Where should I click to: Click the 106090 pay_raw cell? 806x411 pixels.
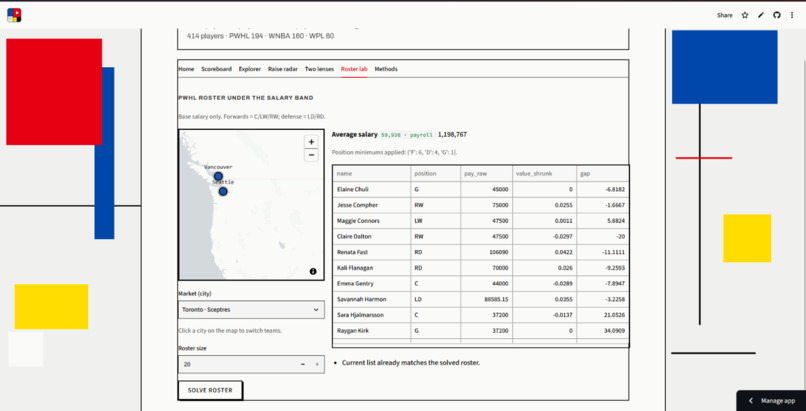click(x=486, y=252)
